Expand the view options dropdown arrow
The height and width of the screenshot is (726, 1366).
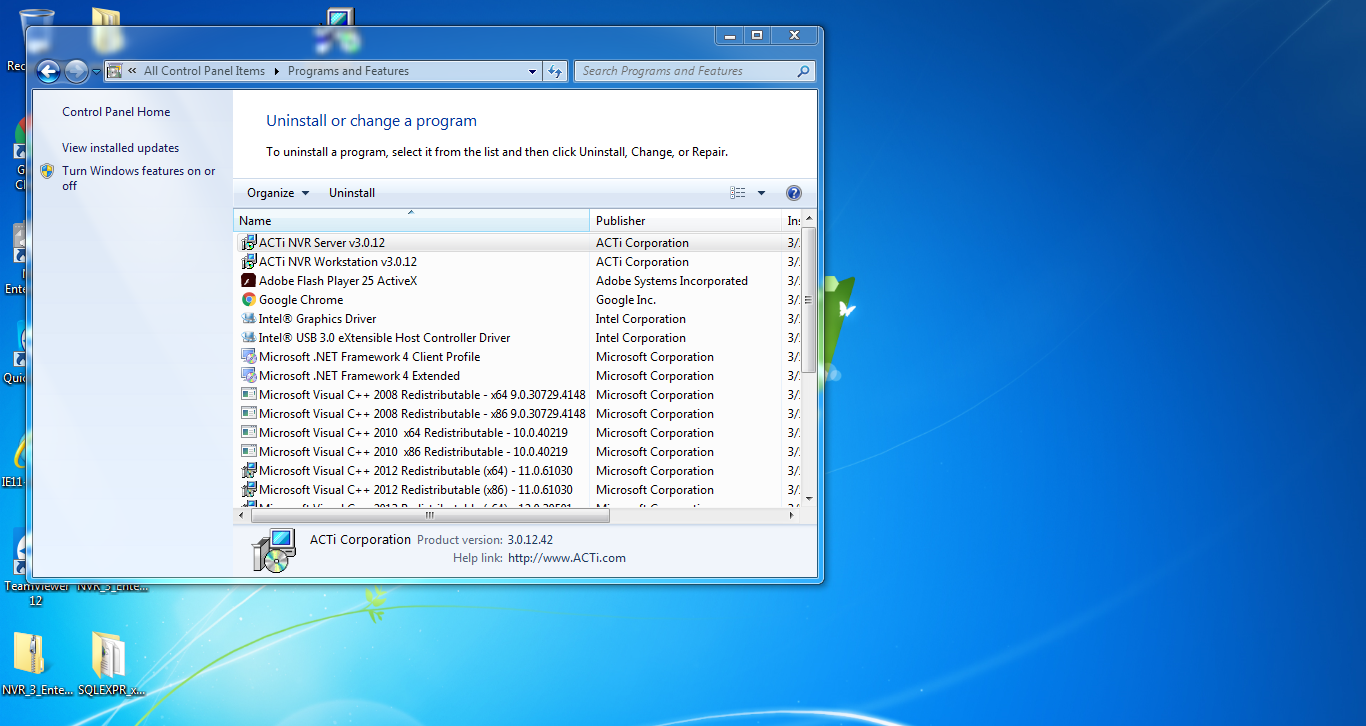pyautogui.click(x=761, y=193)
